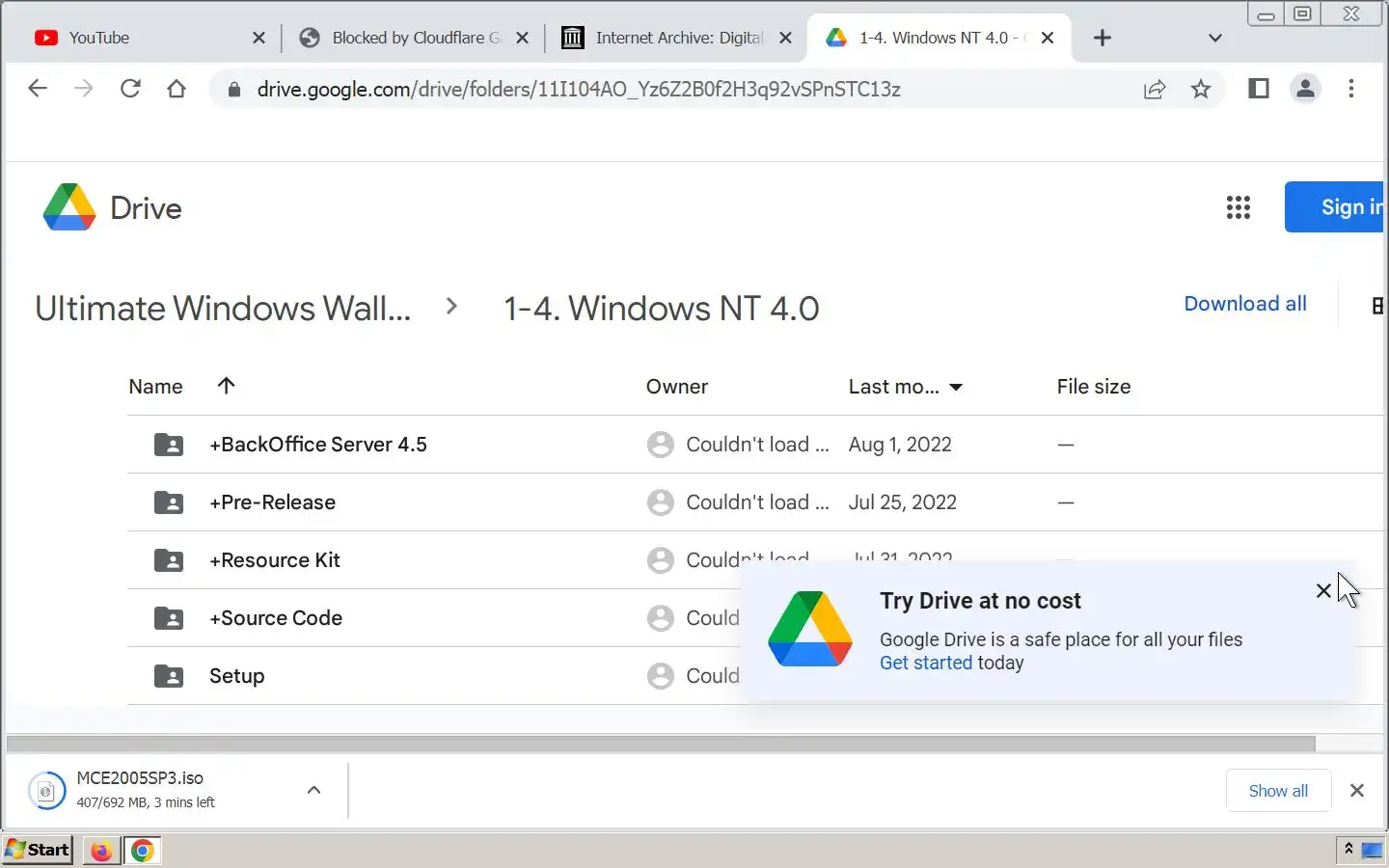This screenshot has width=1389, height=868.
Task: Click the +Pre-Release owner avatar icon
Action: [x=661, y=502]
